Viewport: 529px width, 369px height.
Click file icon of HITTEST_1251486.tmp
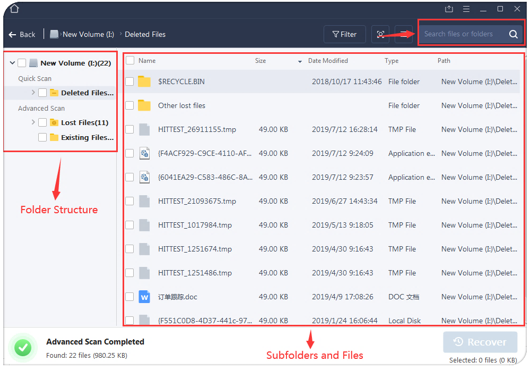click(x=144, y=273)
